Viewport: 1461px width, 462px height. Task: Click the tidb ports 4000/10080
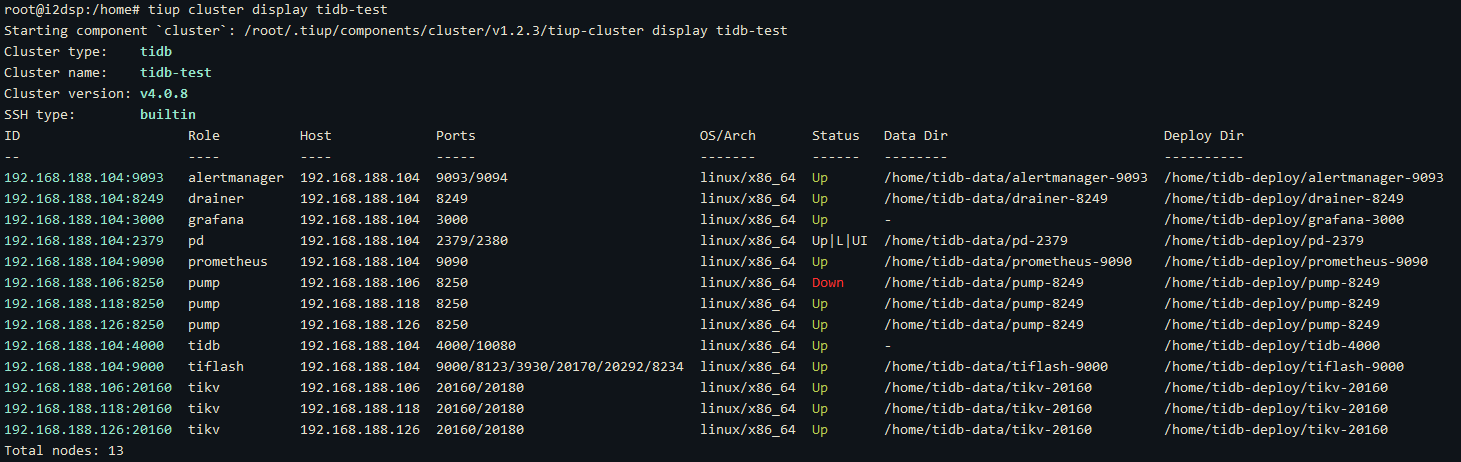(x=476, y=346)
